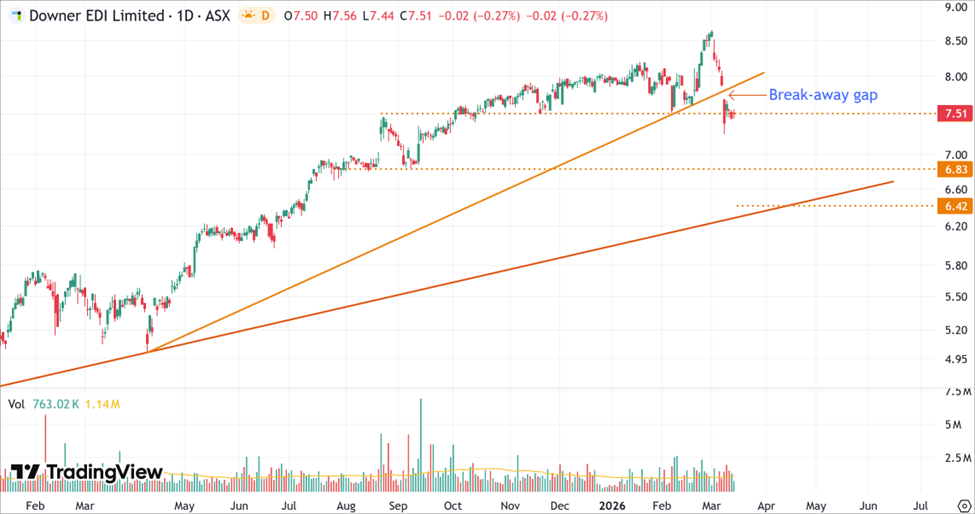Image resolution: width=975 pixels, height=514 pixels.
Task: Click the low value L7.44
Action: (x=376, y=16)
